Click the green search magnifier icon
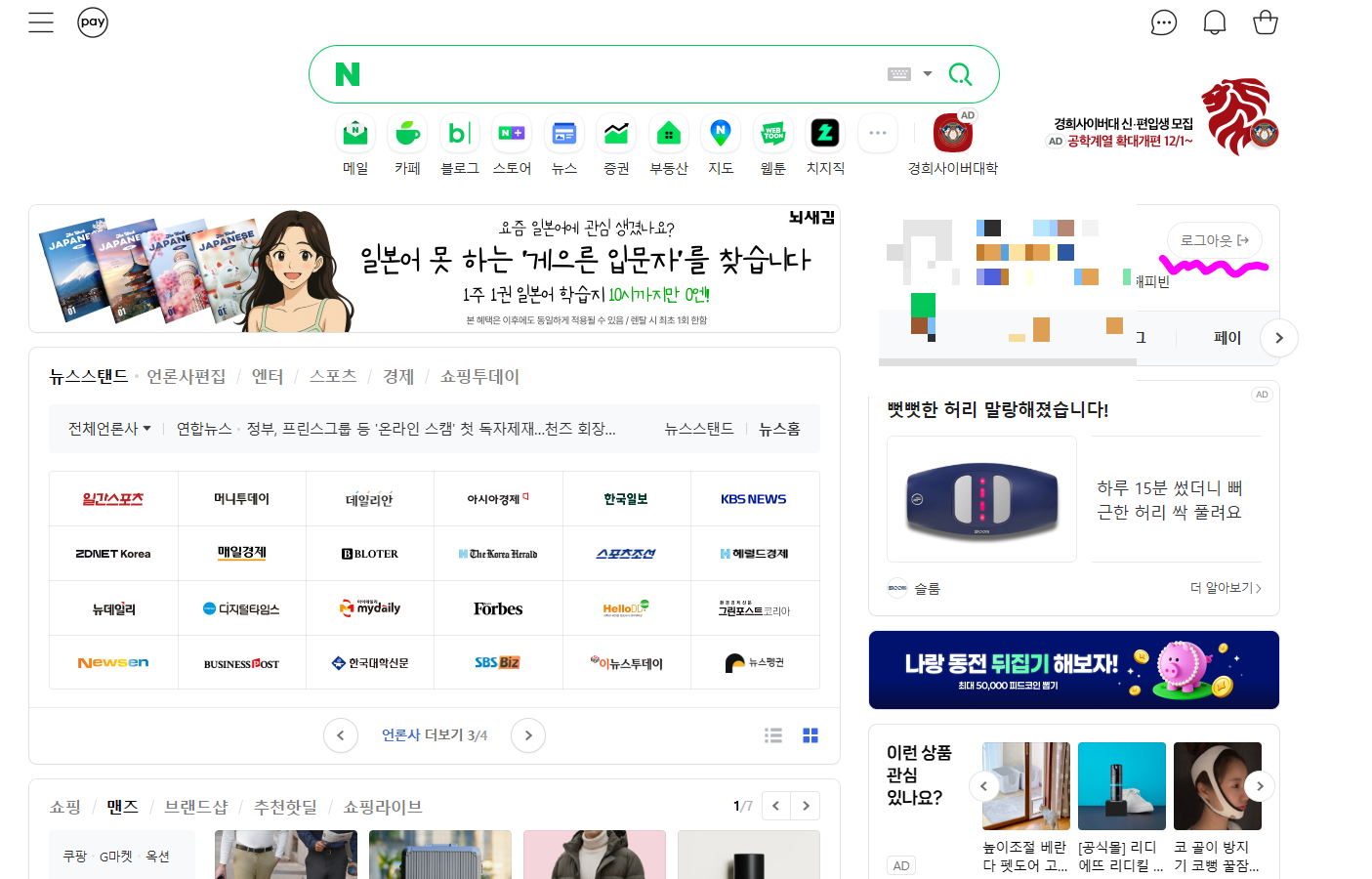 pyautogui.click(x=961, y=74)
